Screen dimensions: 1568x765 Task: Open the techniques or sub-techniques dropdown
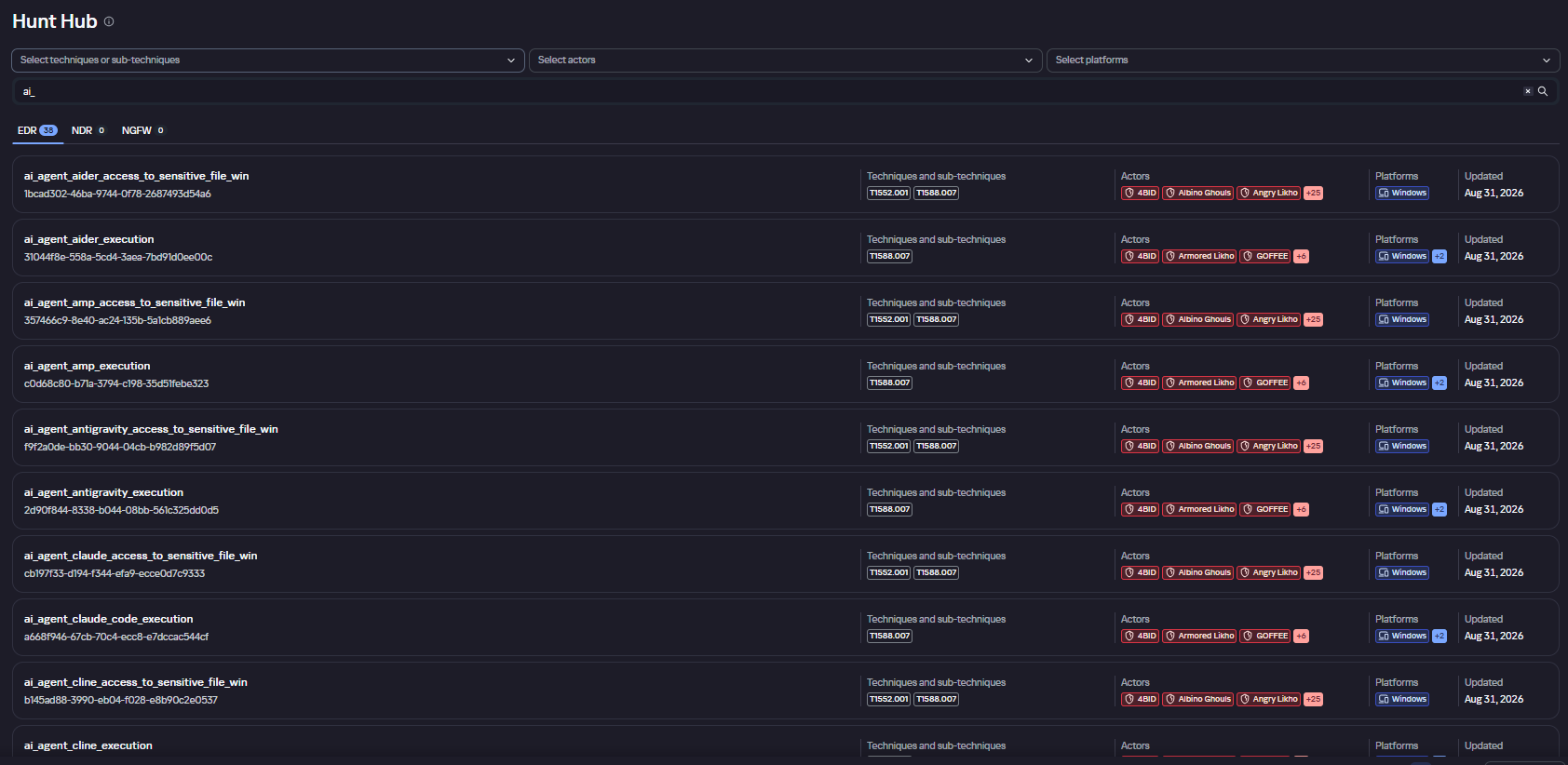268,60
